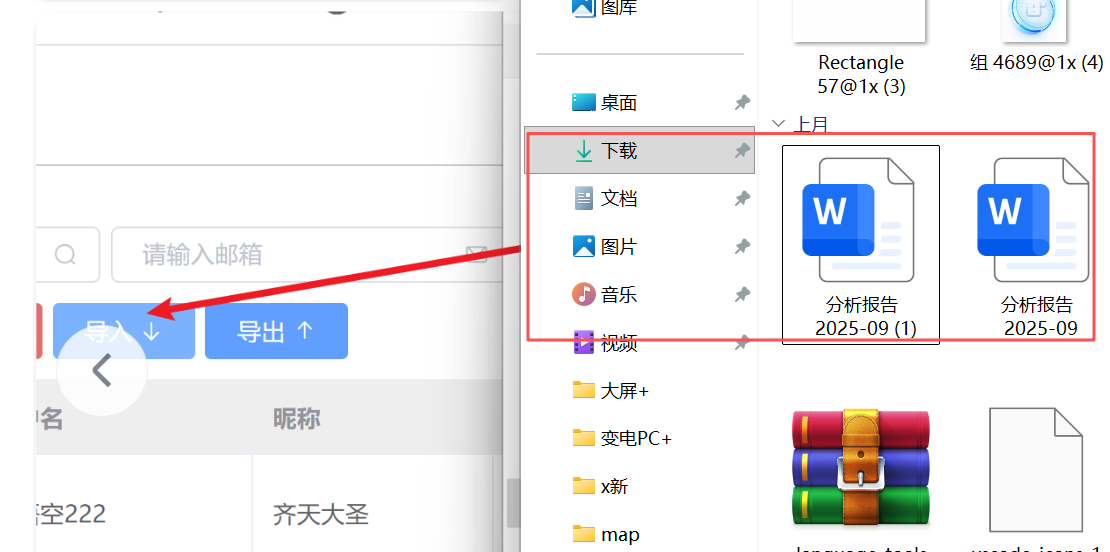The width and height of the screenshot is (1110, 552).
Task: Open the 下载 folder in the Explorer sidebar
Action: [x=639, y=150]
